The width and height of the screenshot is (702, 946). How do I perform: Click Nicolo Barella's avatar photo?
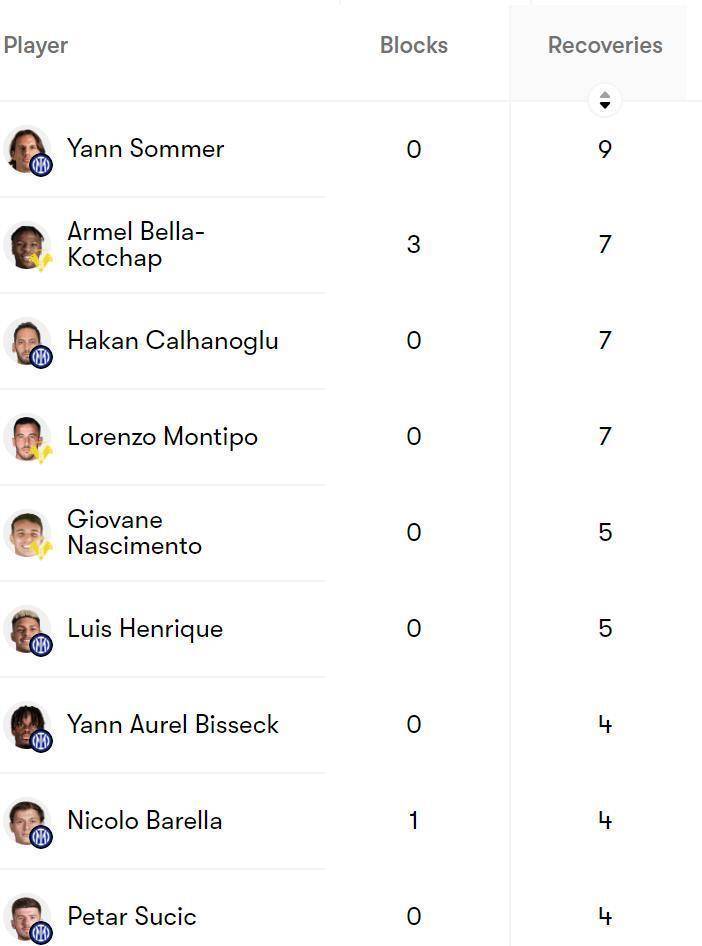pyautogui.click(x=26, y=822)
